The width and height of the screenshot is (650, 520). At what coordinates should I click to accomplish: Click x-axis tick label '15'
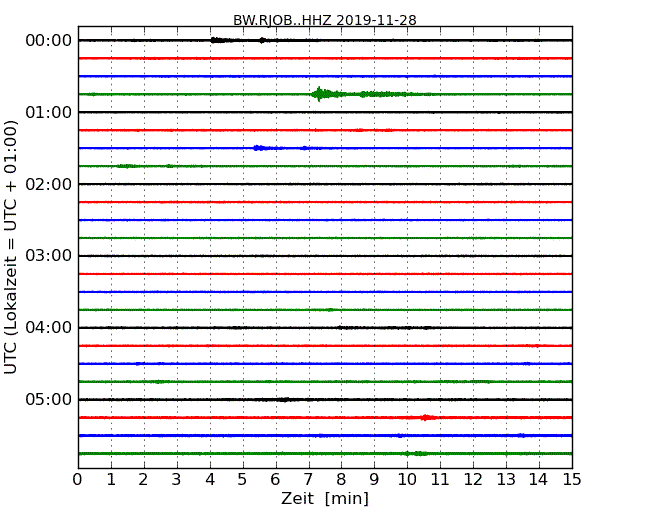point(572,479)
